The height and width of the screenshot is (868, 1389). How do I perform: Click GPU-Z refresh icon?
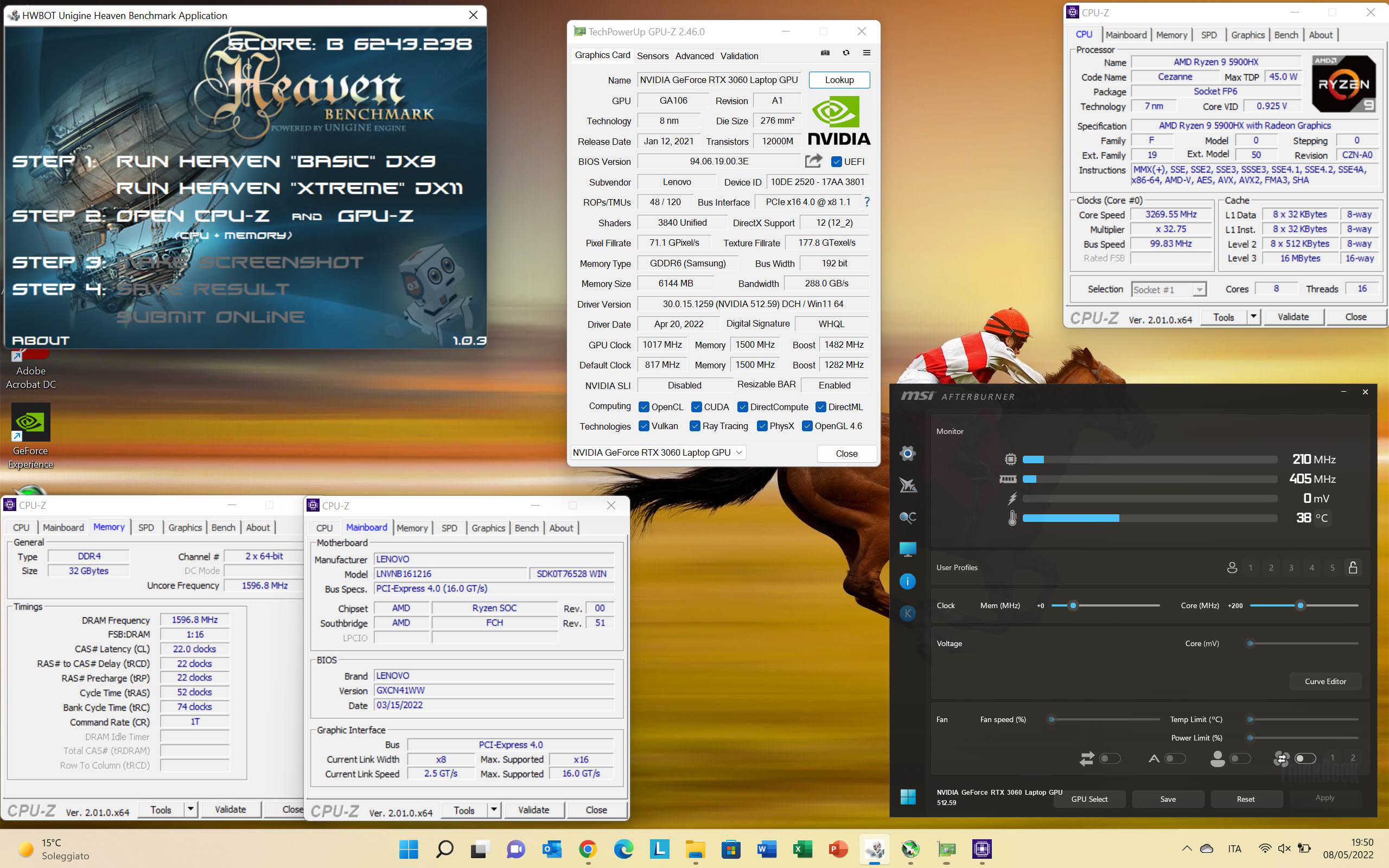click(846, 53)
